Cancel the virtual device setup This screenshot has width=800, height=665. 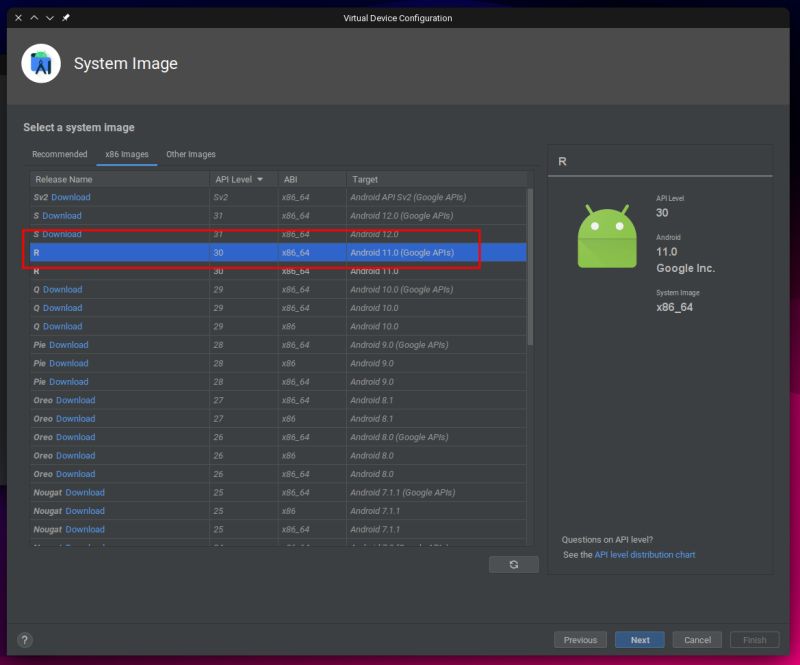pyautogui.click(x=697, y=639)
